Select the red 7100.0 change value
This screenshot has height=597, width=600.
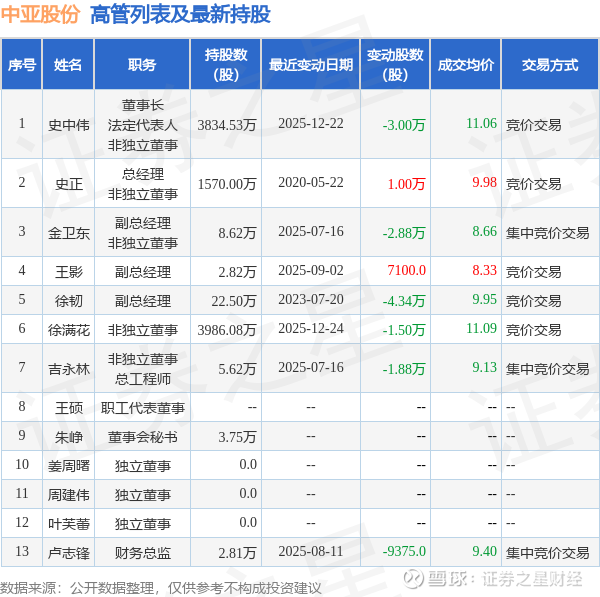[x=406, y=270]
